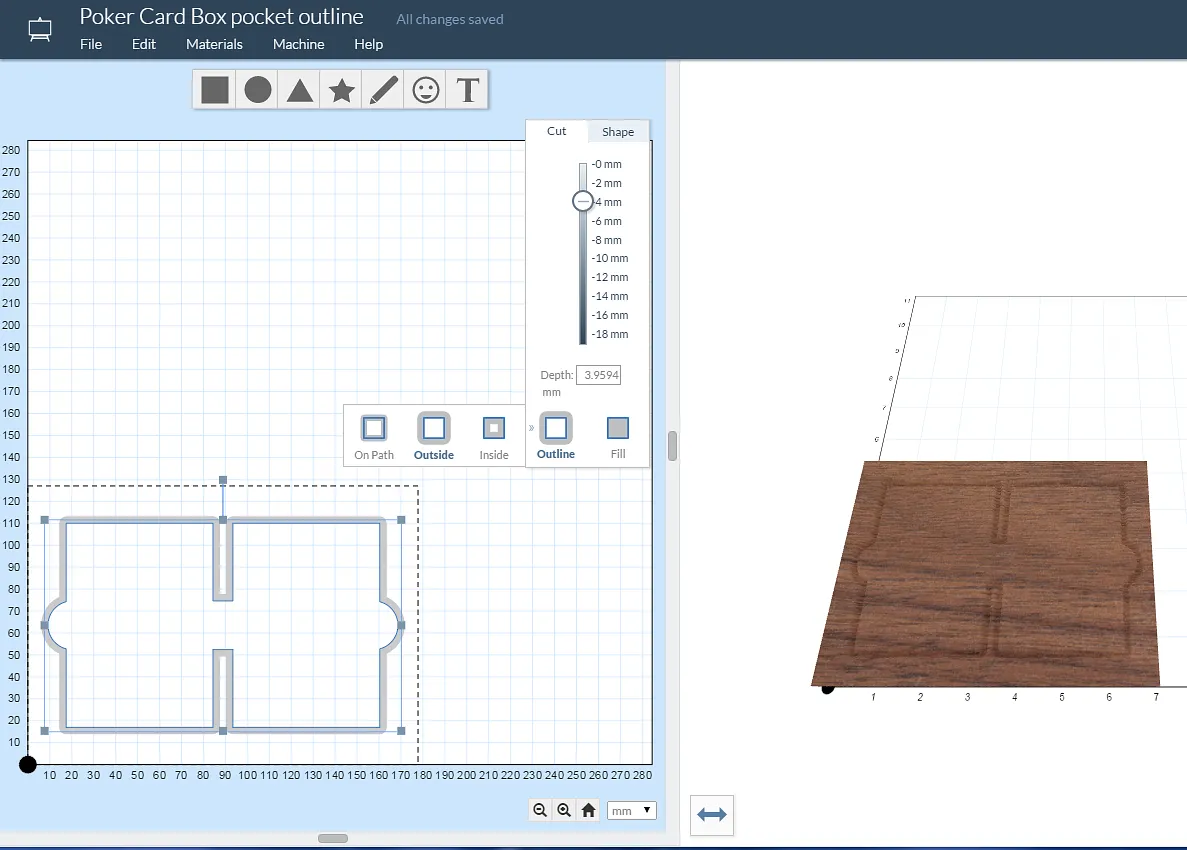Viewport: 1187px width, 850px height.
Task: Switch to the Shape tab
Action: pyautogui.click(x=618, y=132)
